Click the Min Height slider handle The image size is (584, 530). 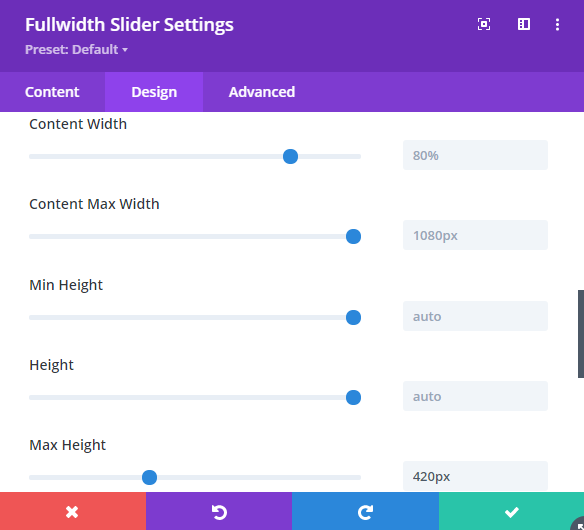(x=353, y=317)
